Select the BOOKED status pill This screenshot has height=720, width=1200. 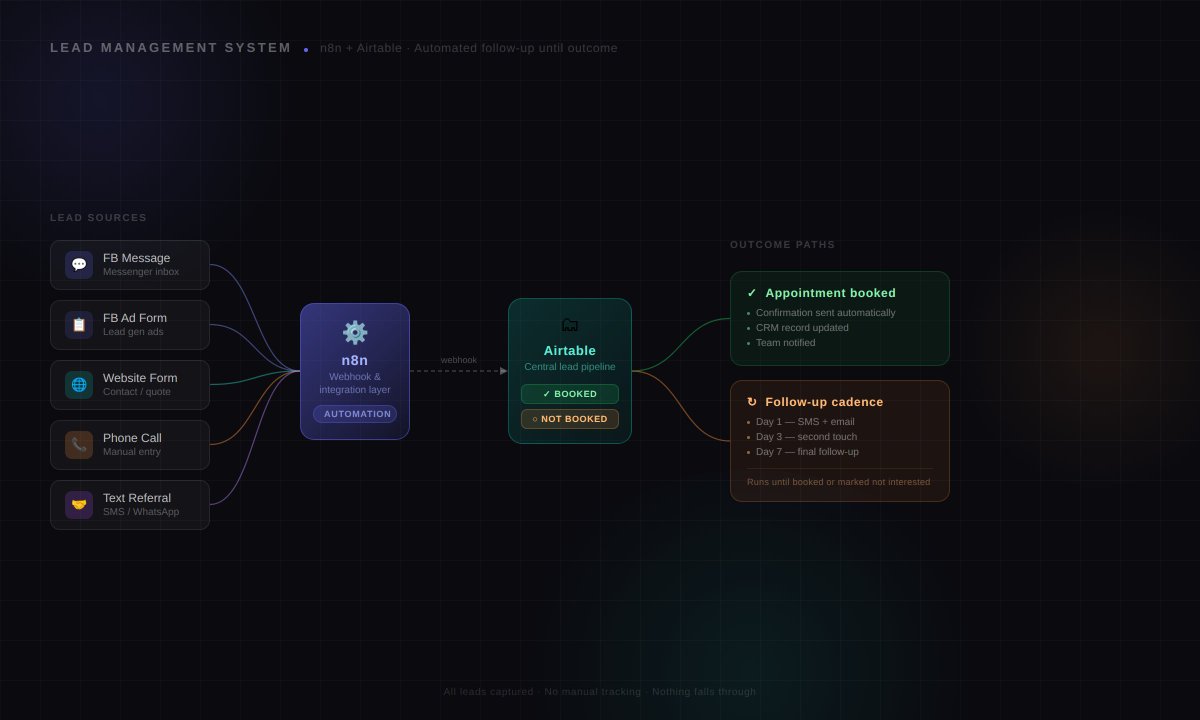pyautogui.click(x=570, y=394)
